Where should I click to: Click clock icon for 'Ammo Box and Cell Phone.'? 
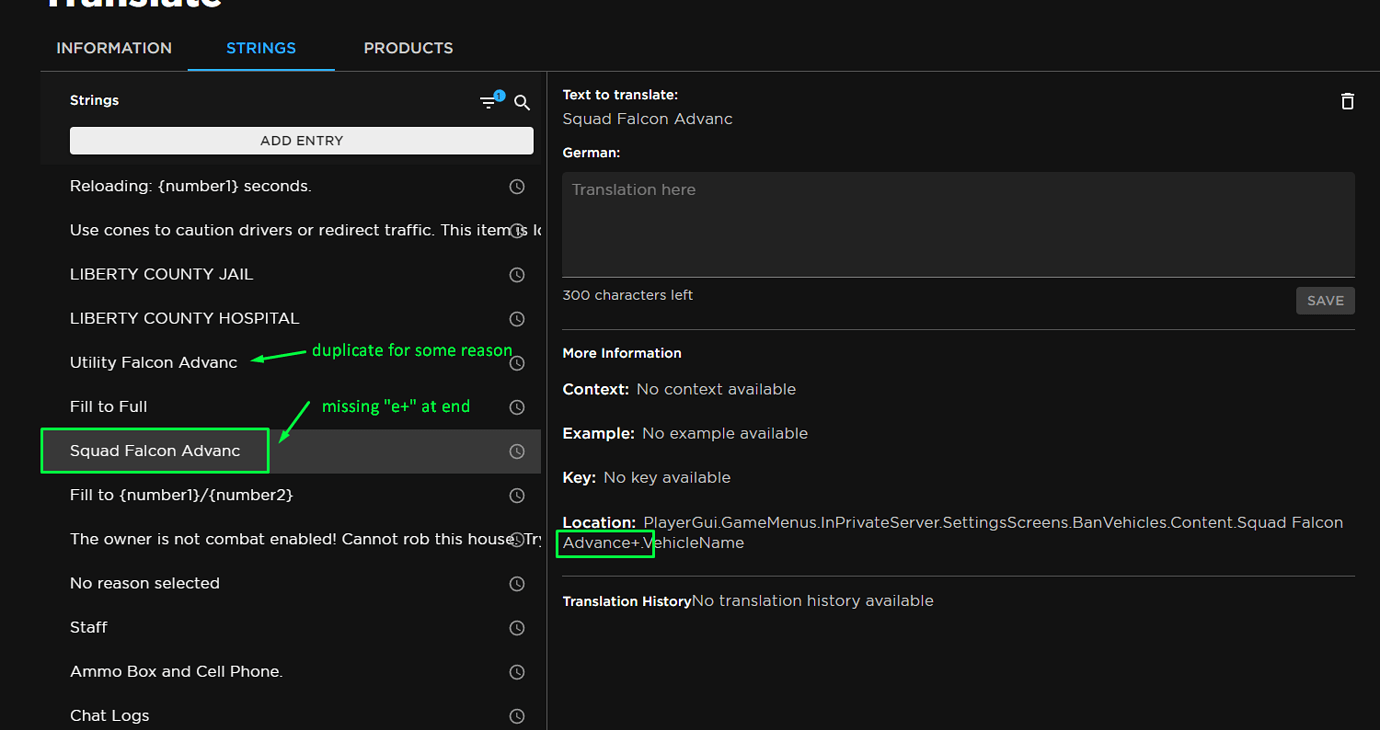[517, 672]
